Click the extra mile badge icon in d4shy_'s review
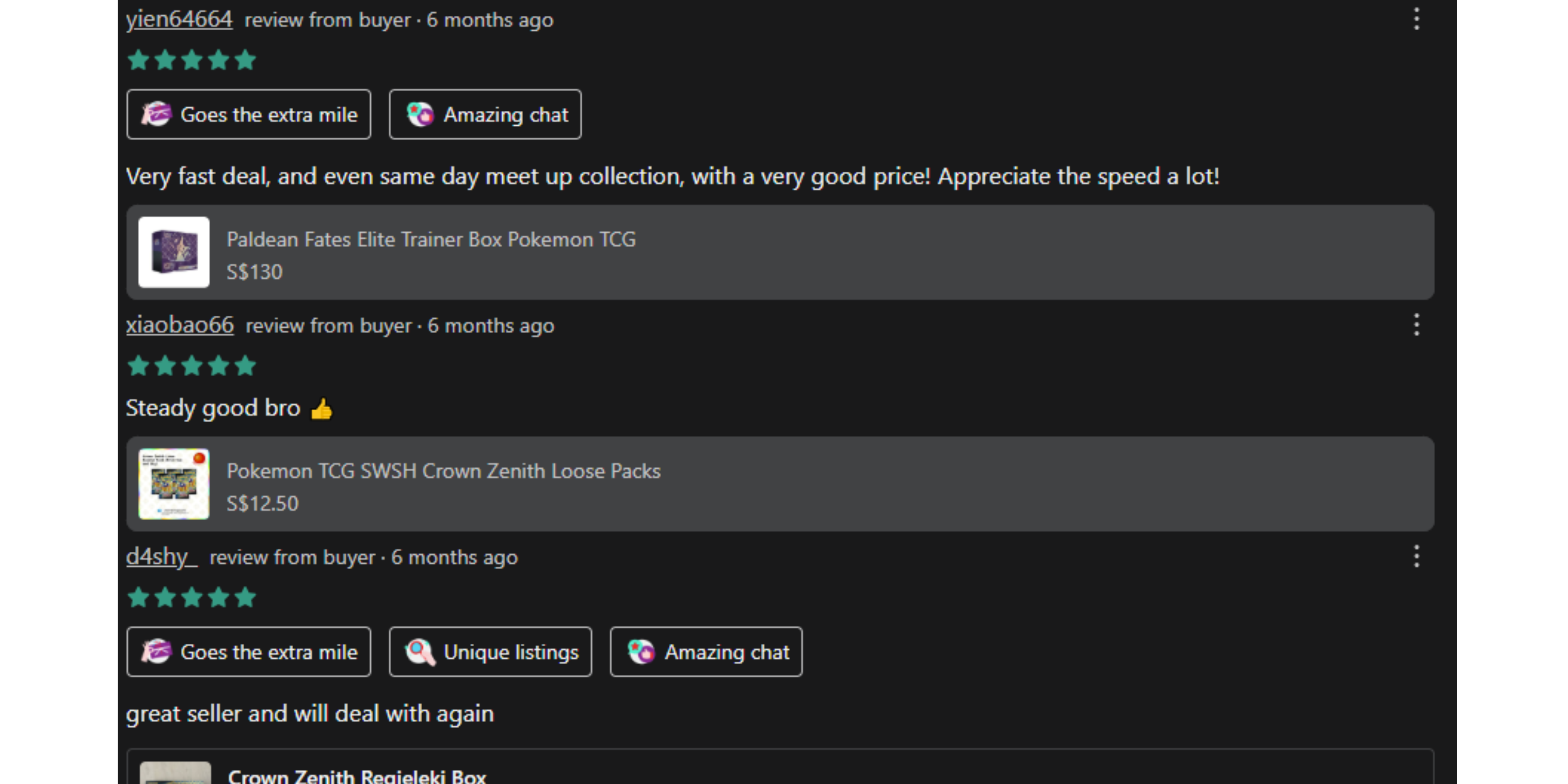Viewport: 1568px width, 784px height. pos(156,652)
